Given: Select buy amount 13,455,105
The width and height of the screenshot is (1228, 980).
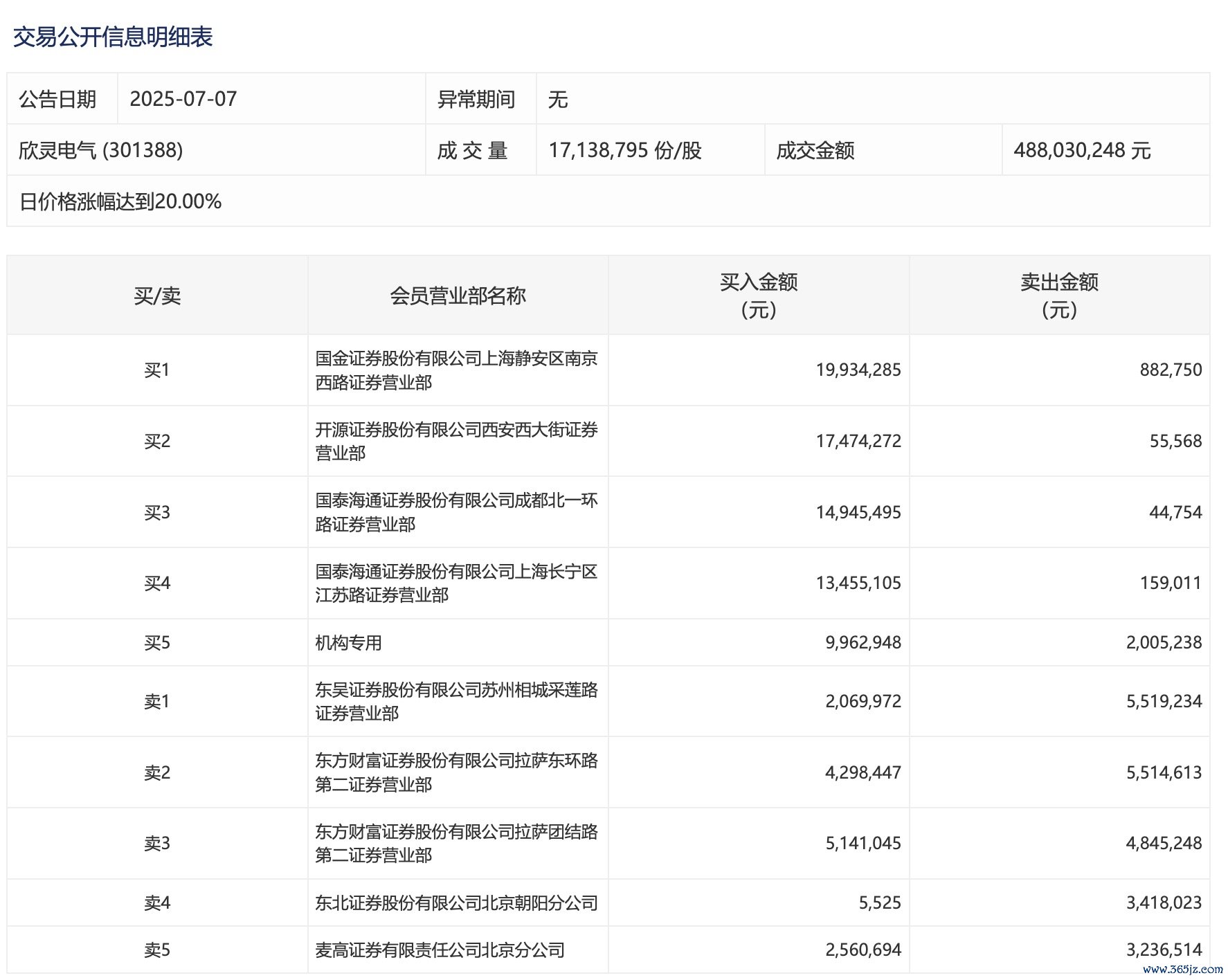Looking at the screenshot, I should pos(858,583).
